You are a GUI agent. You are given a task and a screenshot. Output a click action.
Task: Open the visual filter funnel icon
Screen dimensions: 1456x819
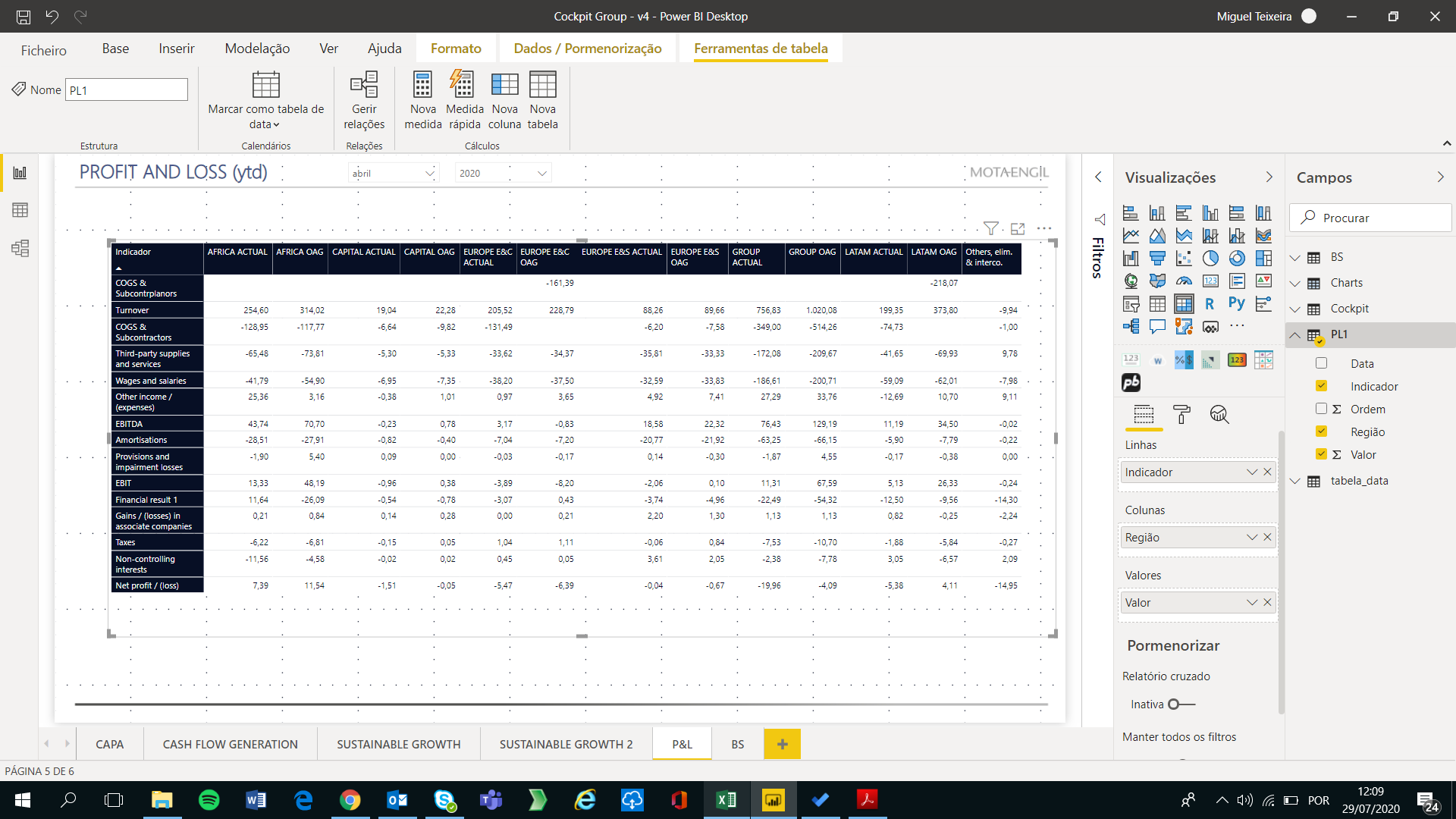[x=990, y=228]
